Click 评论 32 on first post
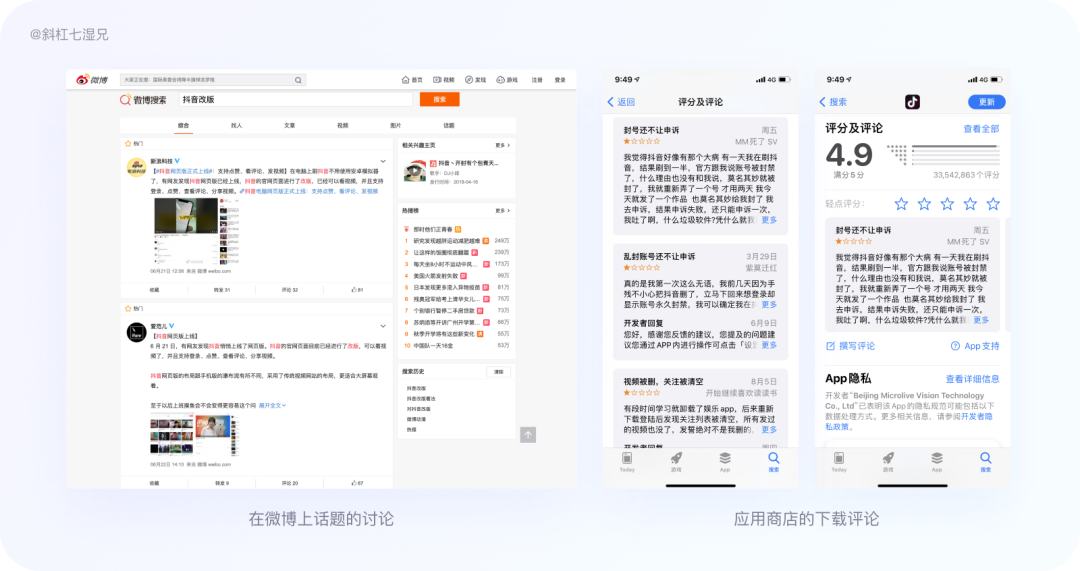This screenshot has height=571, width=1080. click(x=290, y=290)
